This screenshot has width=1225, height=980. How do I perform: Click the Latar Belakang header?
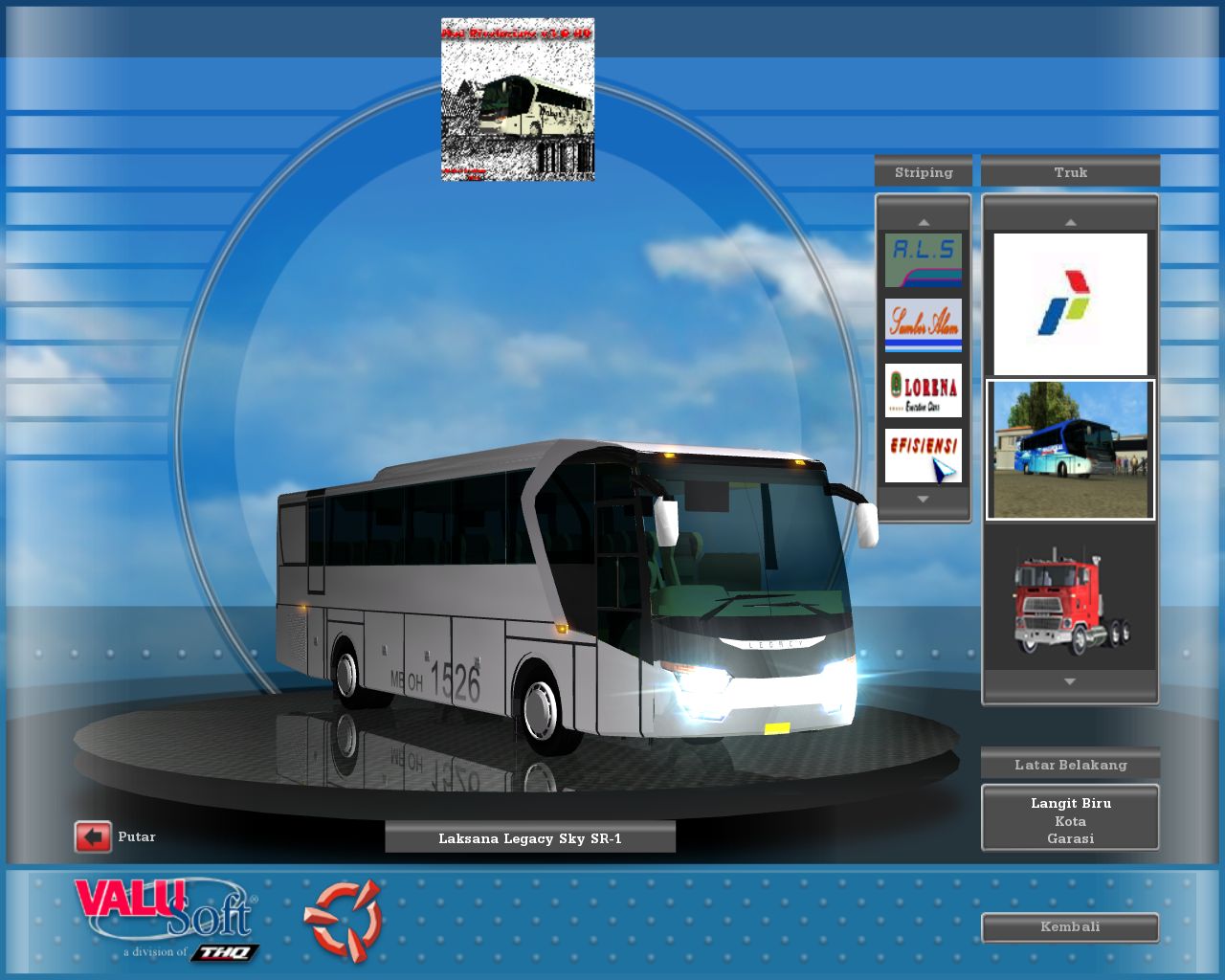(x=1070, y=765)
